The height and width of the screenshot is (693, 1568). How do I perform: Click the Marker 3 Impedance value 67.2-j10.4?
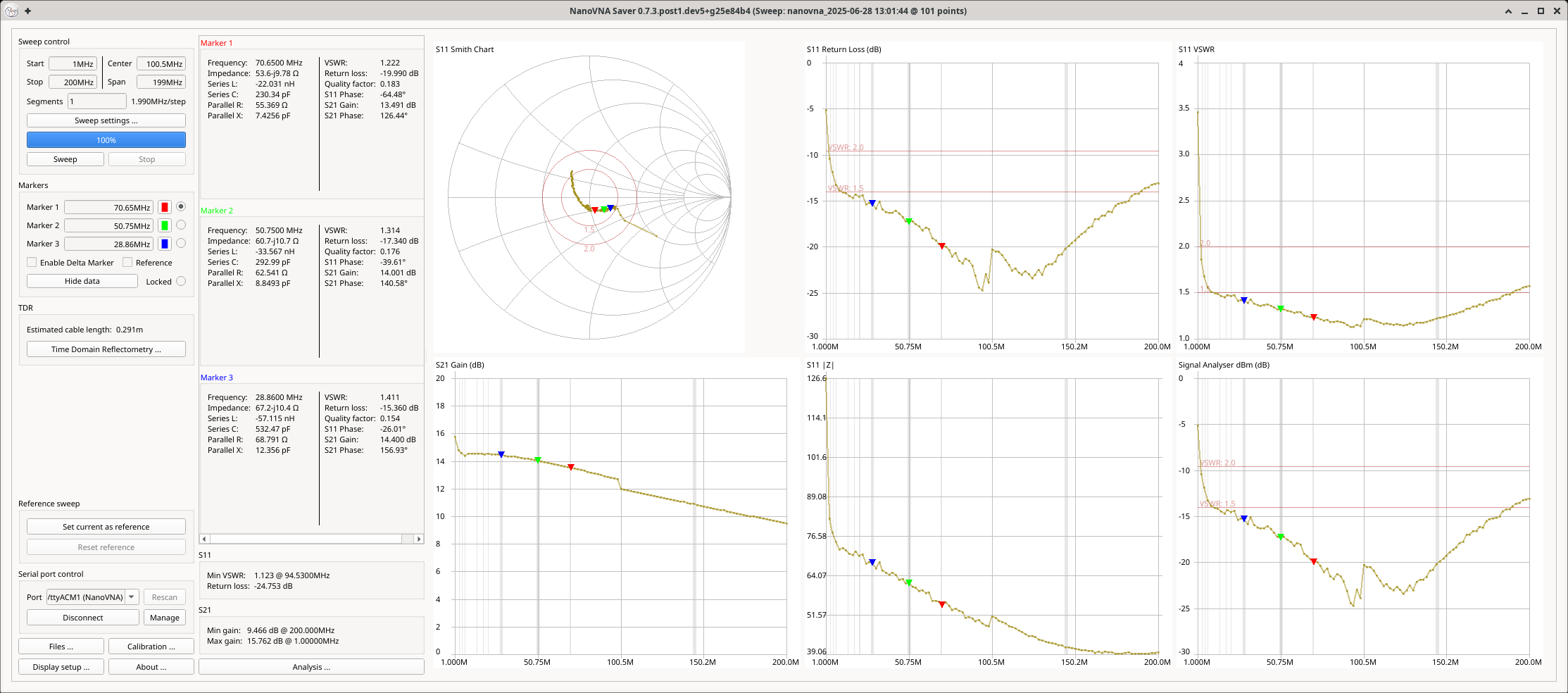pos(277,408)
